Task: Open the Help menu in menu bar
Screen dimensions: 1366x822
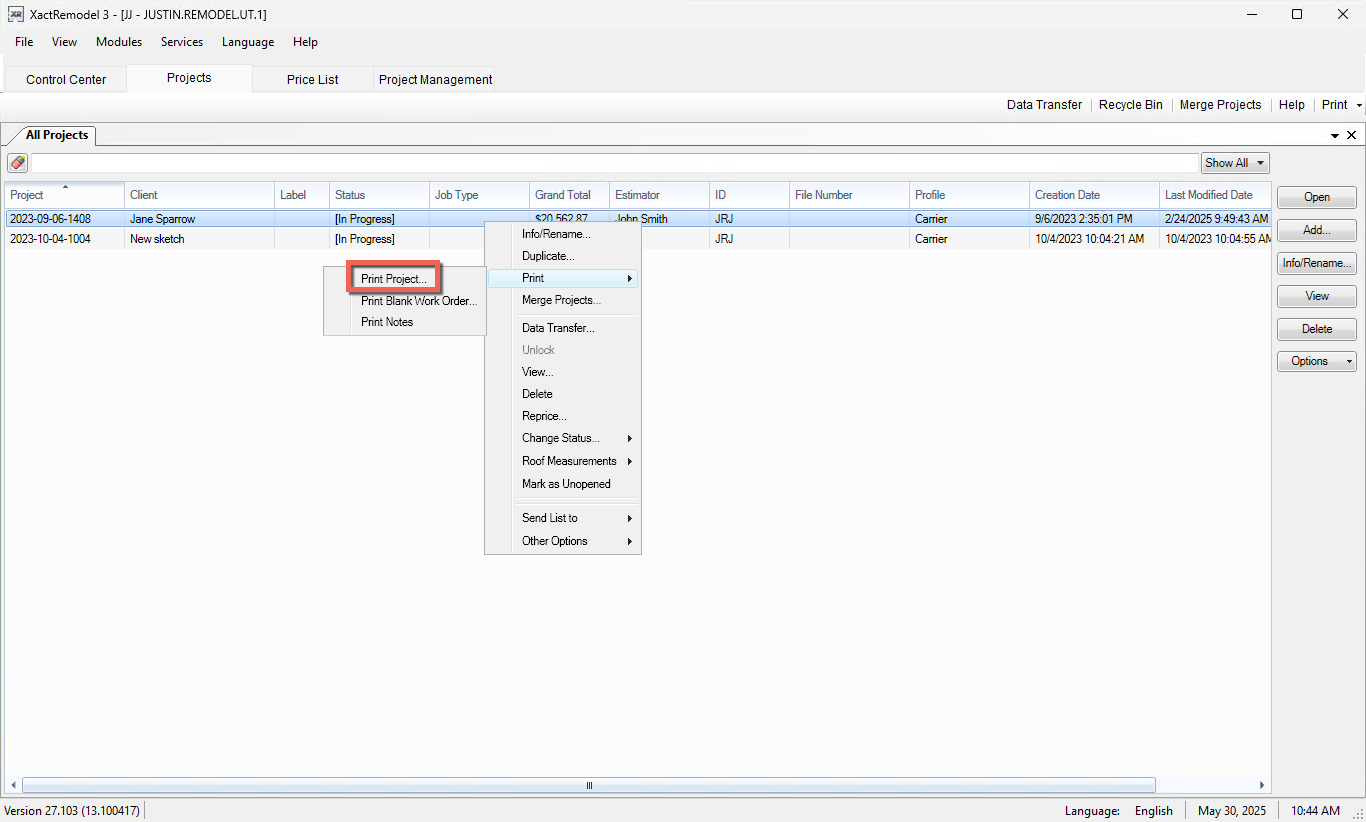Action: pos(306,42)
